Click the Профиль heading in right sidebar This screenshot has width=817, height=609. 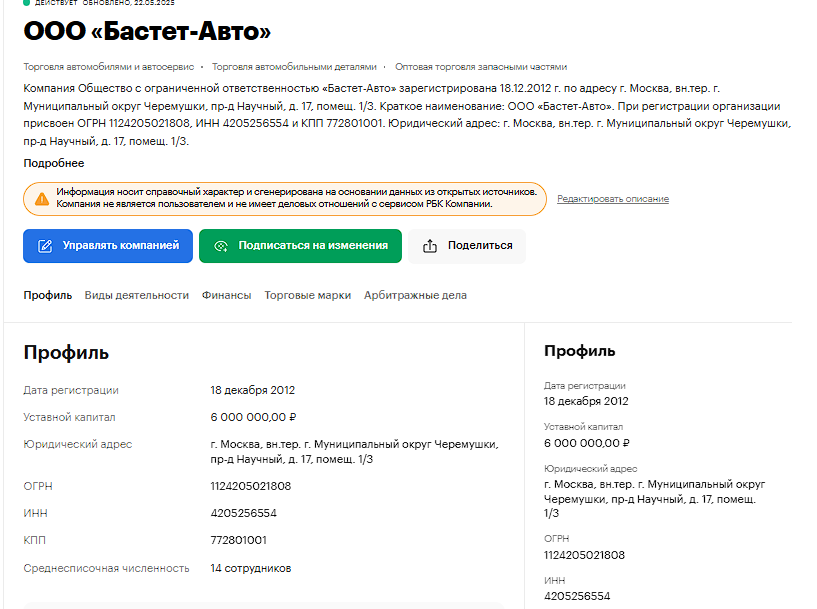point(579,351)
